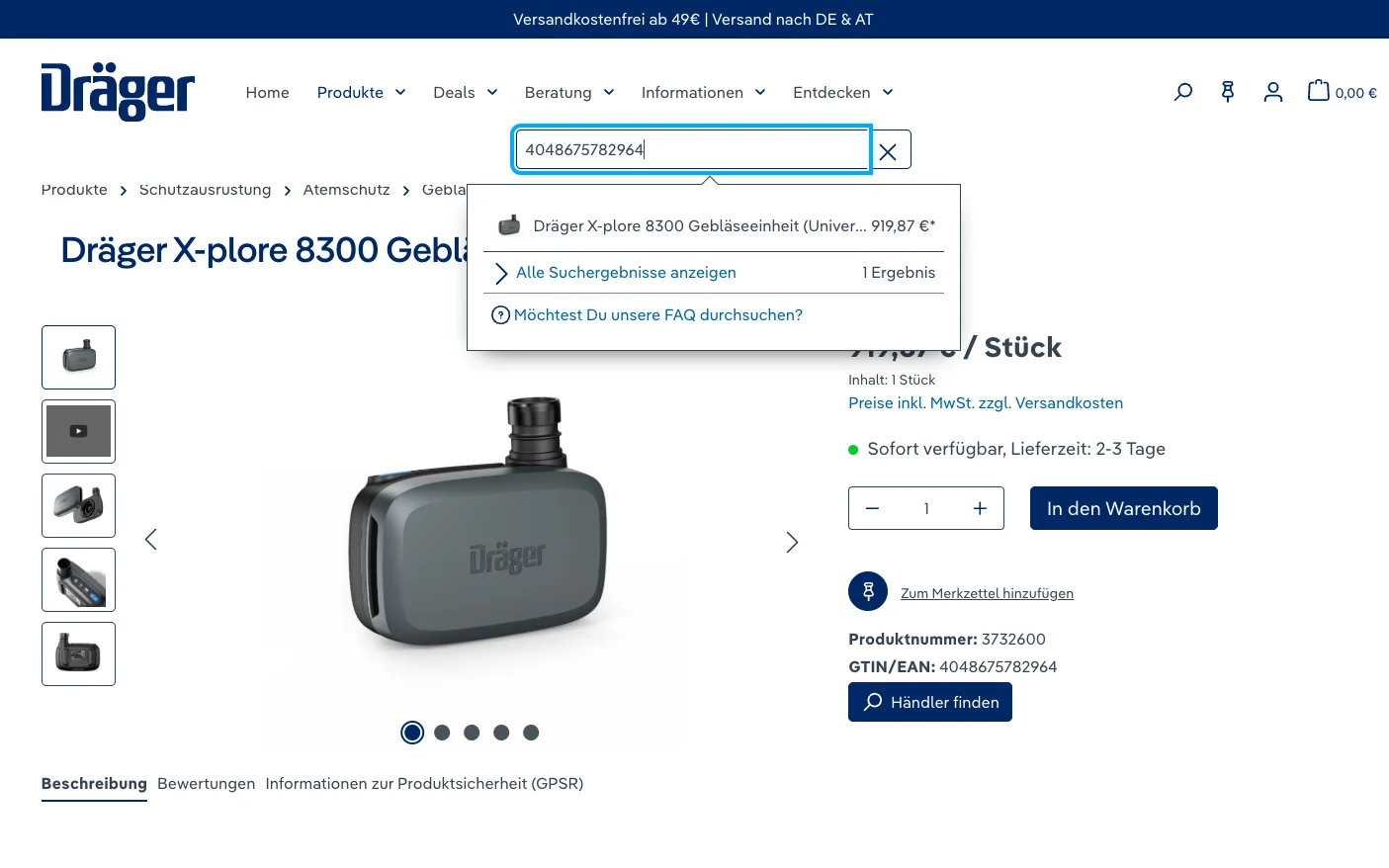Select the second carousel dot

(x=442, y=733)
